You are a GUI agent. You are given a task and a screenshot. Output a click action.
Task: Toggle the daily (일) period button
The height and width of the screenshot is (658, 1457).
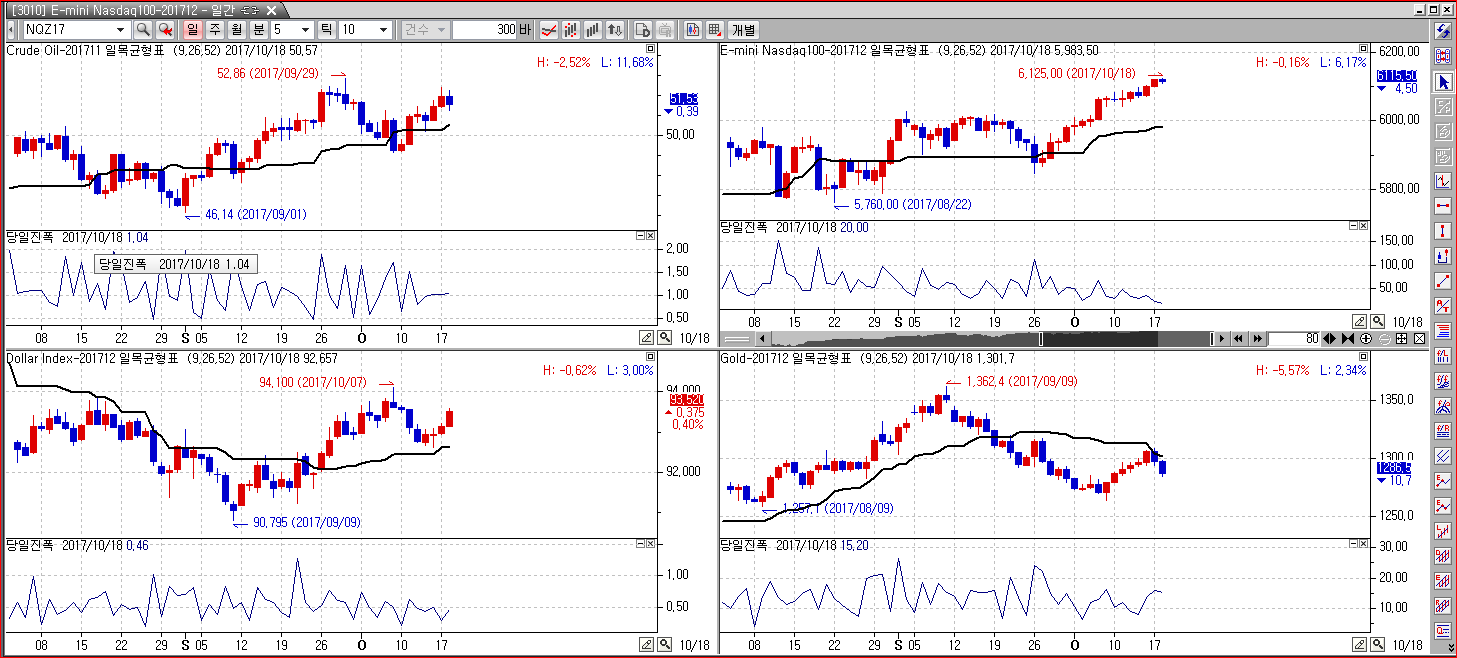tap(192, 30)
